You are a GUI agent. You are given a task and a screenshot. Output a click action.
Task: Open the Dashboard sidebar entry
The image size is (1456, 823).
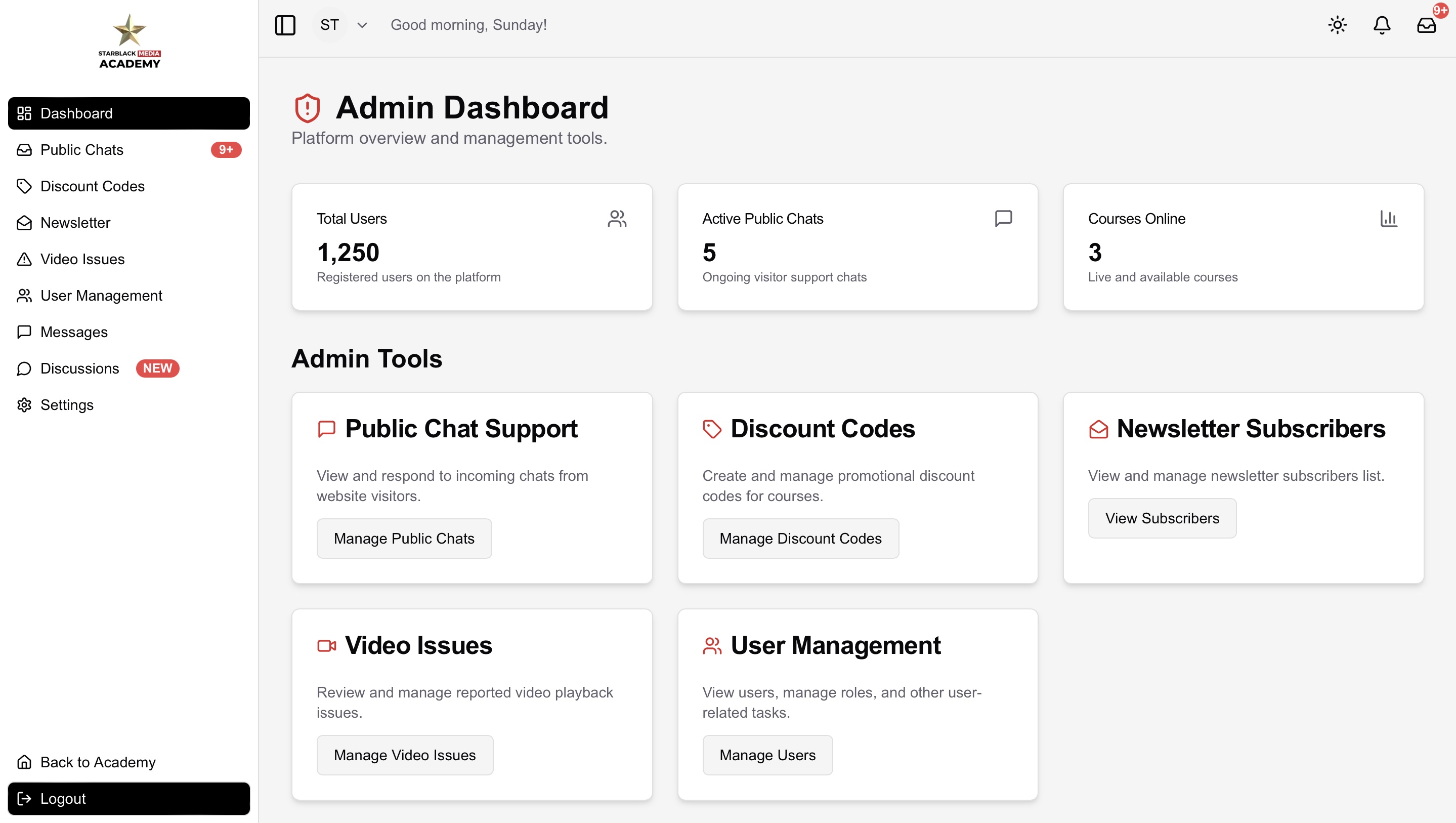click(x=76, y=113)
